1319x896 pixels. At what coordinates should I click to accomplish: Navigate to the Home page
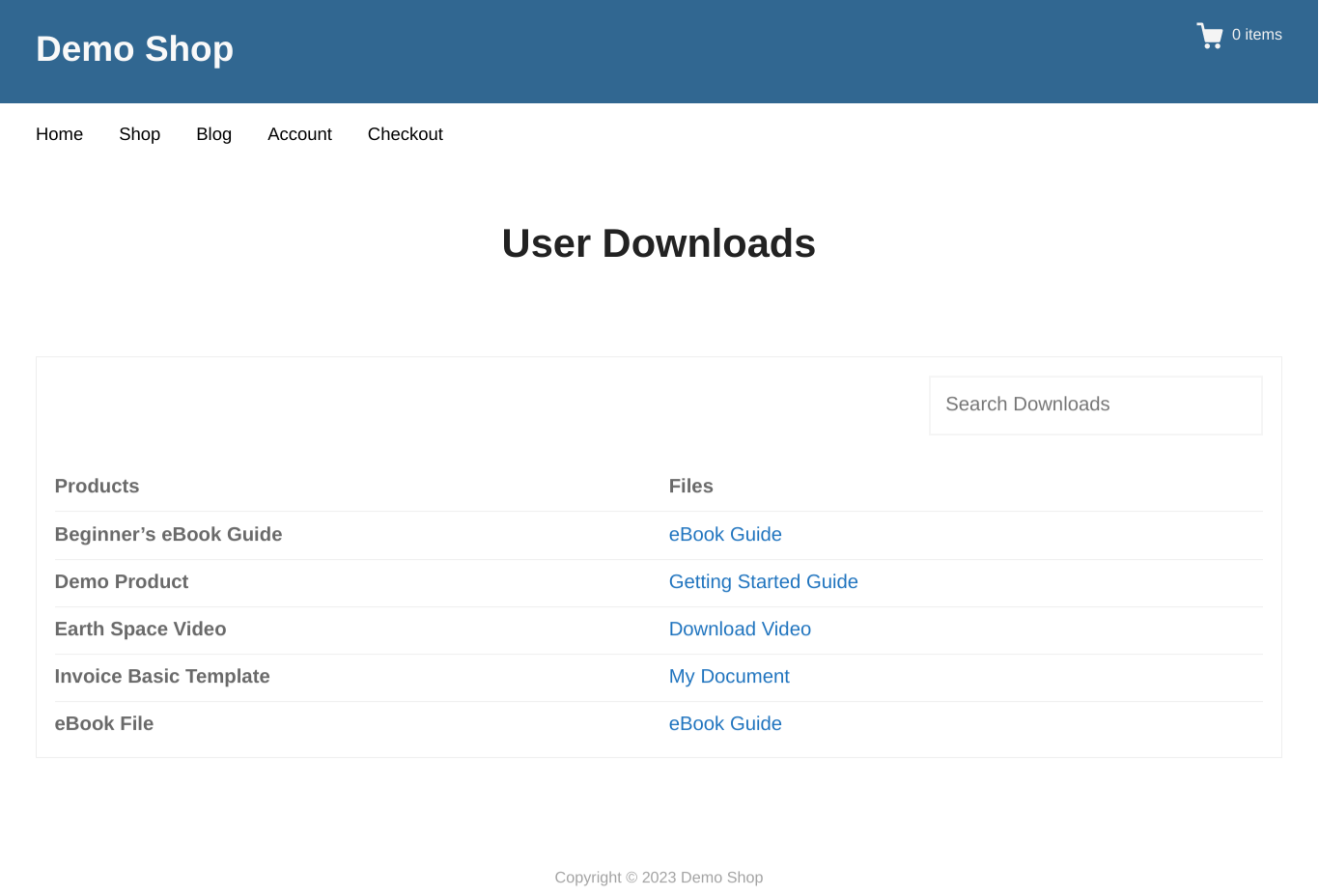59,134
